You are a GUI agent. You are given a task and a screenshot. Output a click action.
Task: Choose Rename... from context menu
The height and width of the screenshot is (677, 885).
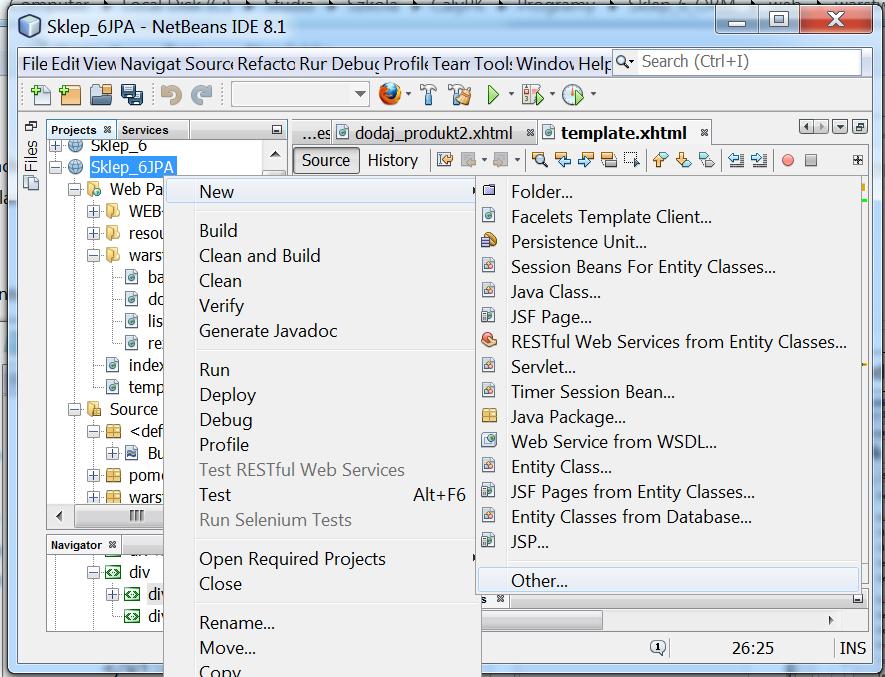(237, 623)
